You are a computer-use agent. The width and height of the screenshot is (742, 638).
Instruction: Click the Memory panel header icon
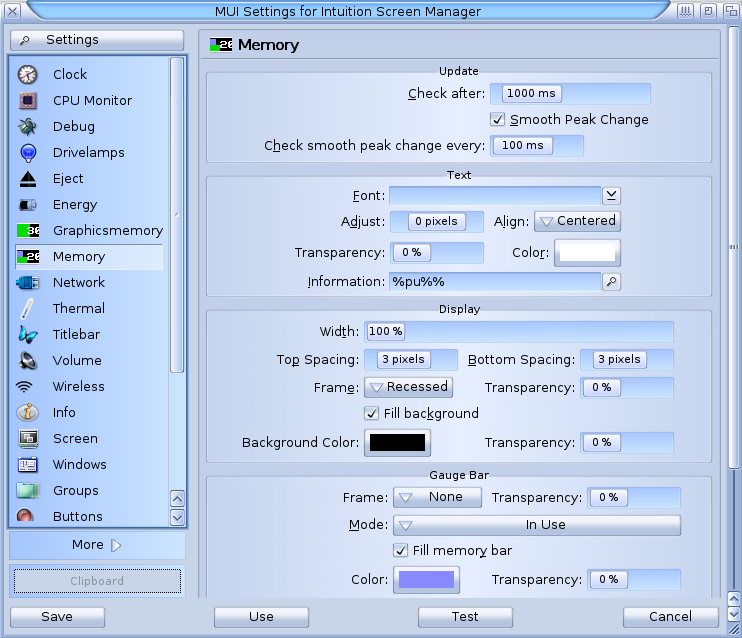pos(221,45)
